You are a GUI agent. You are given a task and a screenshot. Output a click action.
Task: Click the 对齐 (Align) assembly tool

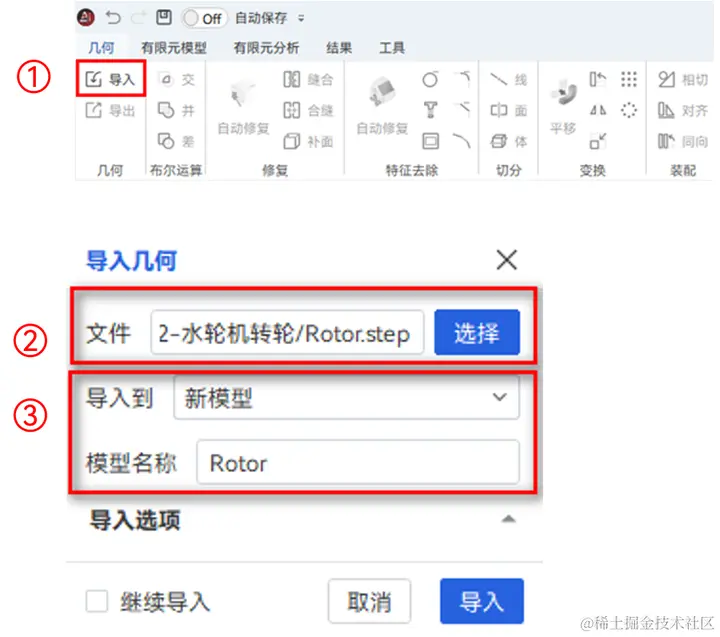683,110
